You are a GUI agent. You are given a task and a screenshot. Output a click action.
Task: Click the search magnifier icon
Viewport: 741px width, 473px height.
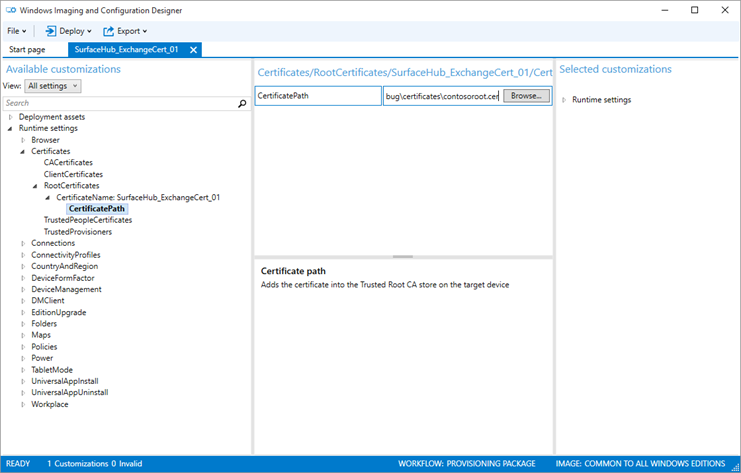point(240,103)
